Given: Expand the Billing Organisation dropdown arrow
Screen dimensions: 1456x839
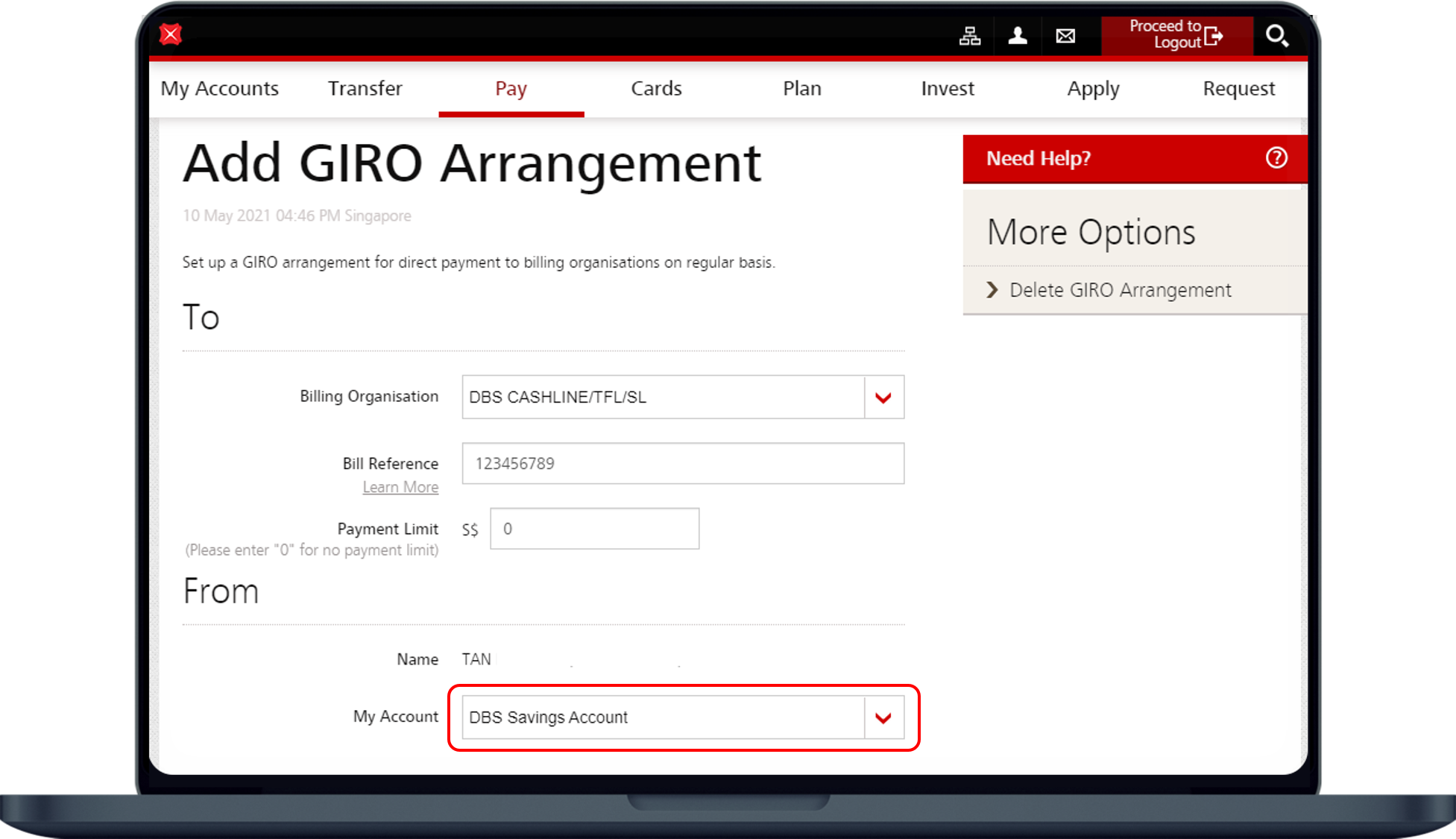Looking at the screenshot, I should tap(883, 397).
